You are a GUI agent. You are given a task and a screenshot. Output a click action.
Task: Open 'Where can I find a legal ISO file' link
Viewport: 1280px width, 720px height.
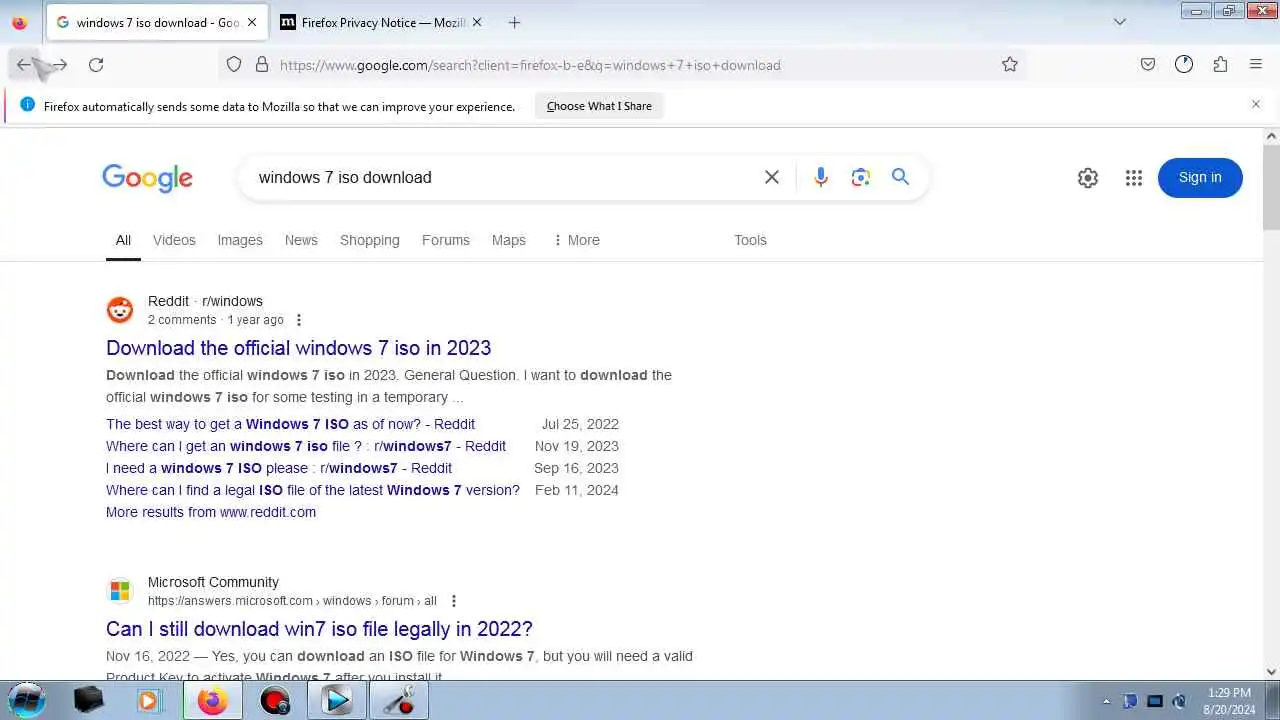[x=313, y=490]
